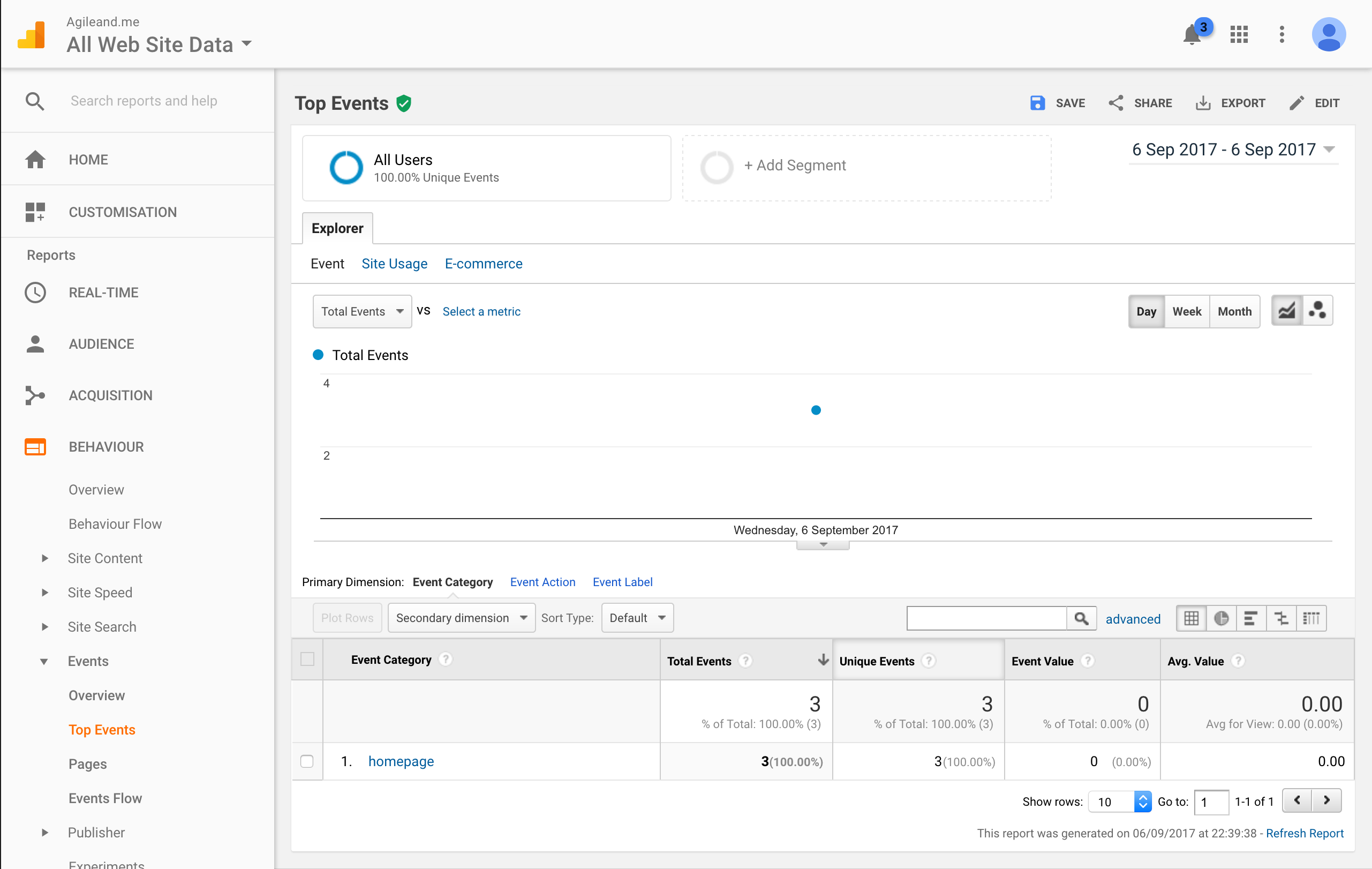Open the user account avatar
The height and width of the screenshot is (869, 1372).
pos(1328,34)
